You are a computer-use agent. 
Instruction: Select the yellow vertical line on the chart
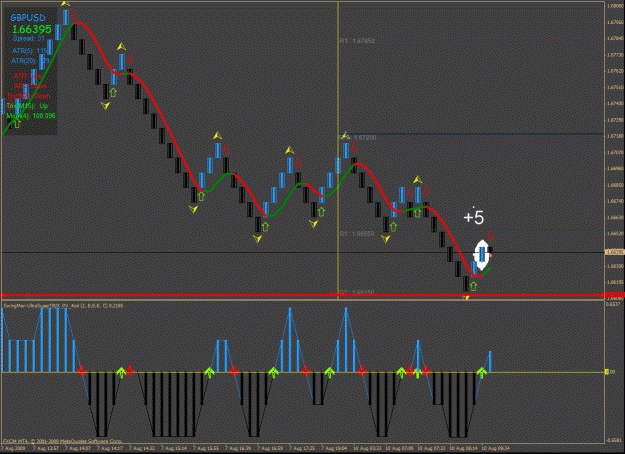coord(338,150)
